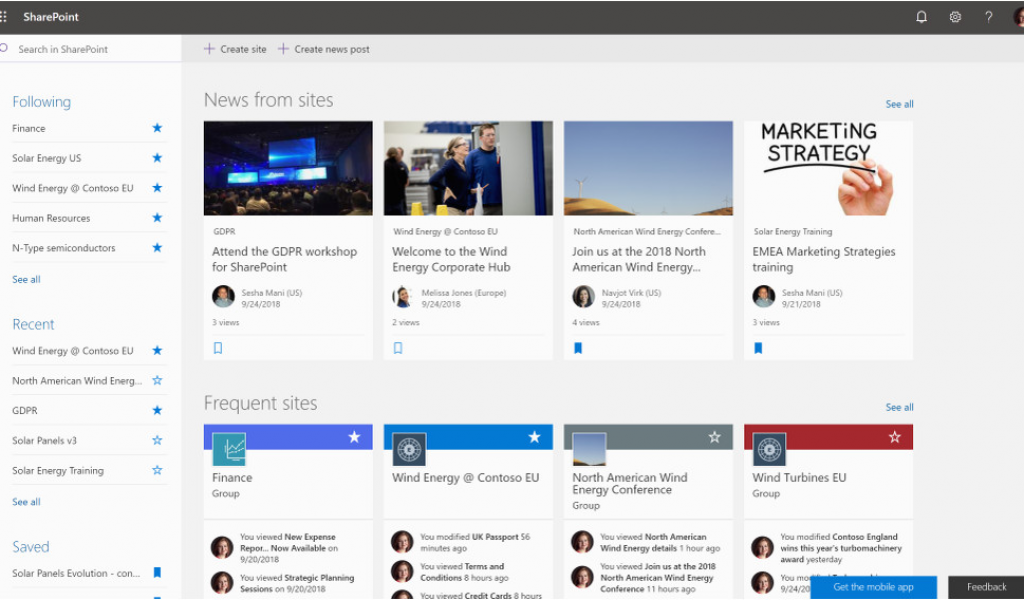Open Solar Panels Evolution saved item
The height and width of the screenshot is (600, 1024).
coord(76,573)
